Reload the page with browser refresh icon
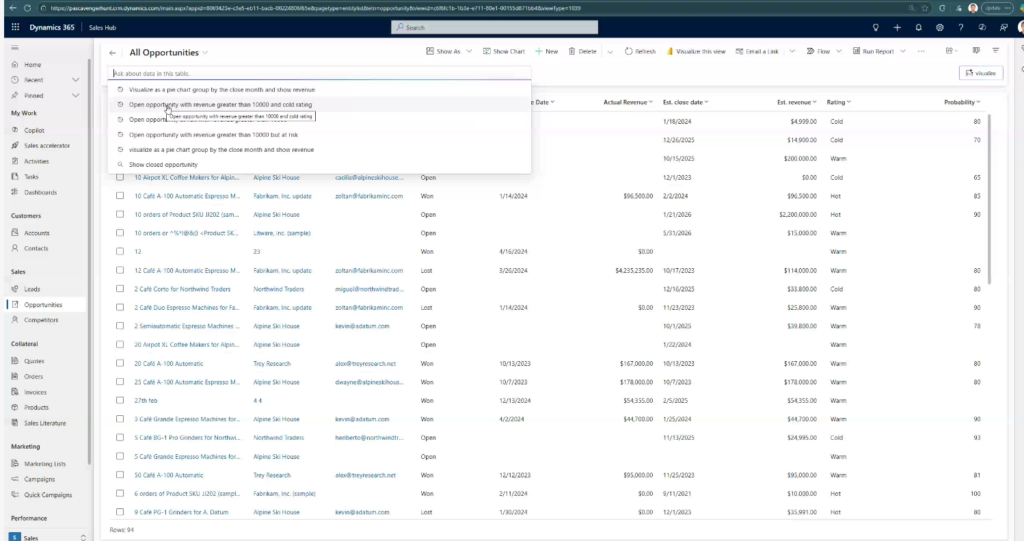Viewport: 1024px width, 541px height. click(27, 8)
